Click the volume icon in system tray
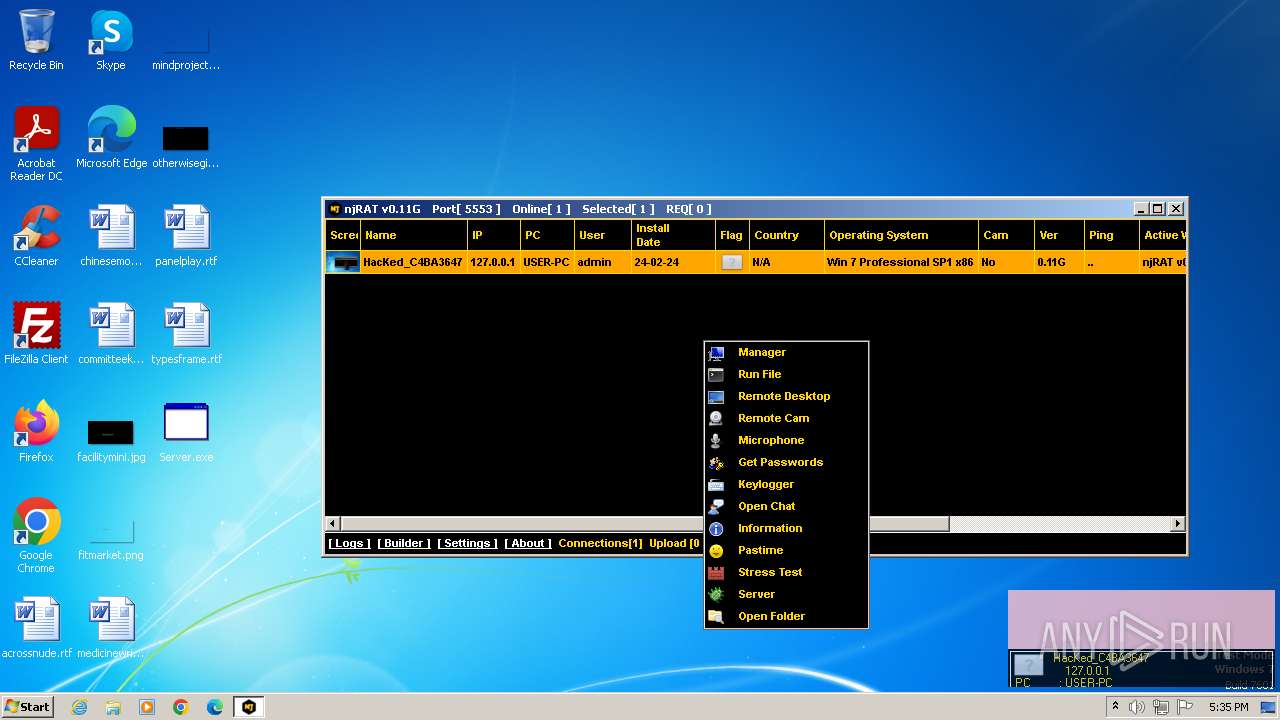The image size is (1280, 720). 1137,707
